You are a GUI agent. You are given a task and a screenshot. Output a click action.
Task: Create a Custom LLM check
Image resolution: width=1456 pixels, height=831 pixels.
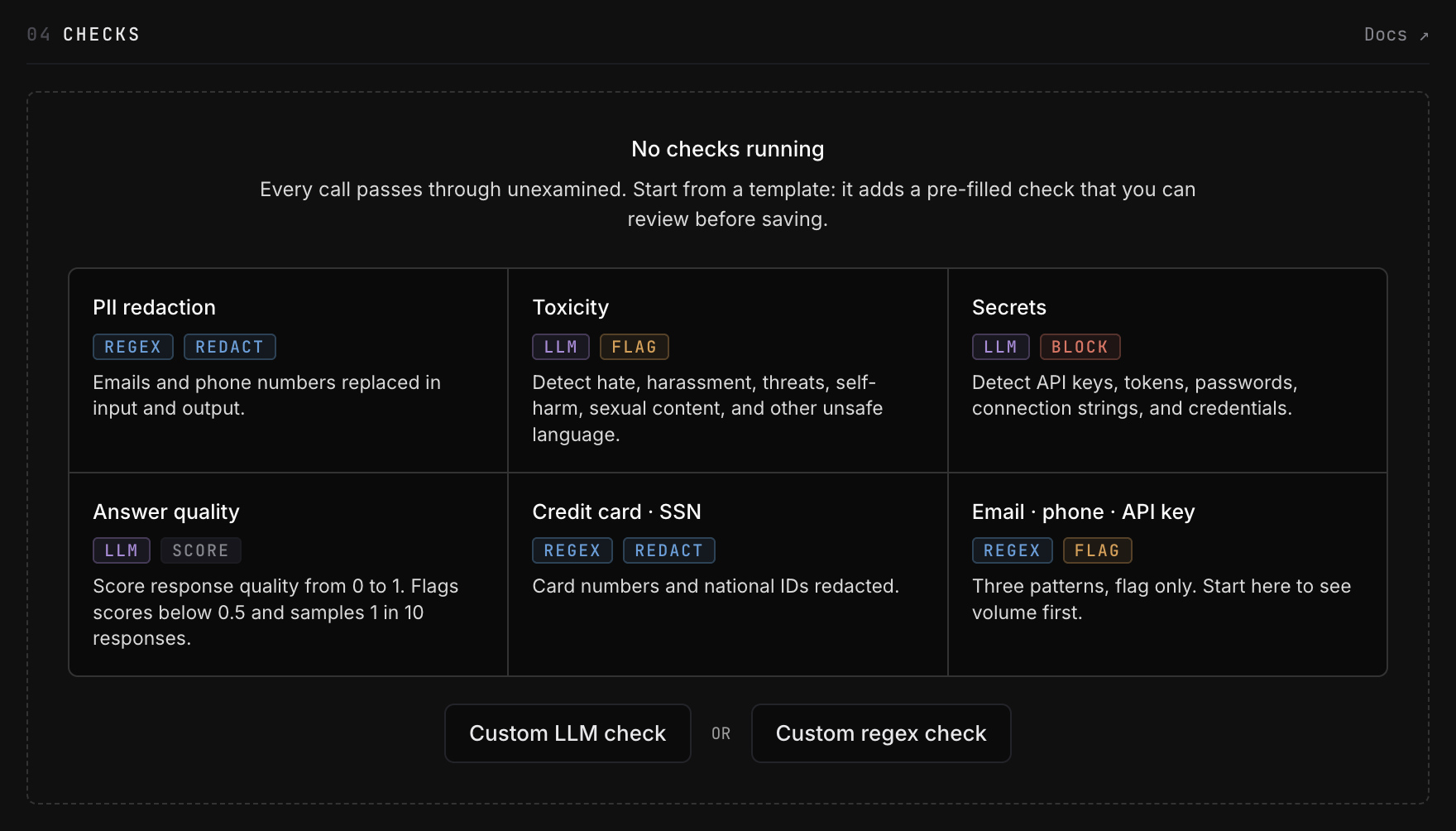click(x=568, y=733)
